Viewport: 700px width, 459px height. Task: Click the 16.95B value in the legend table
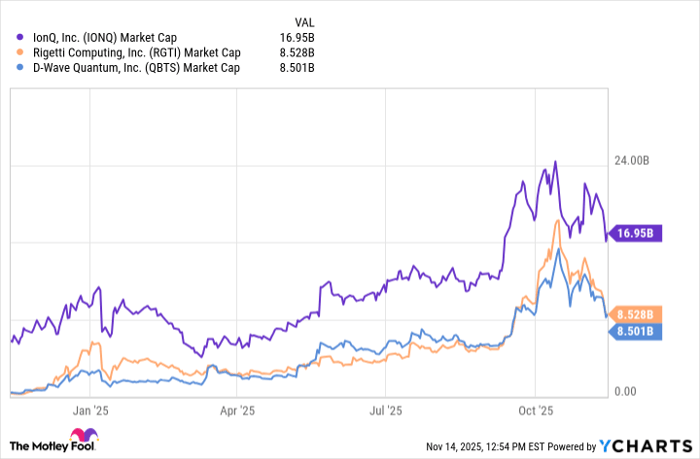[297, 38]
